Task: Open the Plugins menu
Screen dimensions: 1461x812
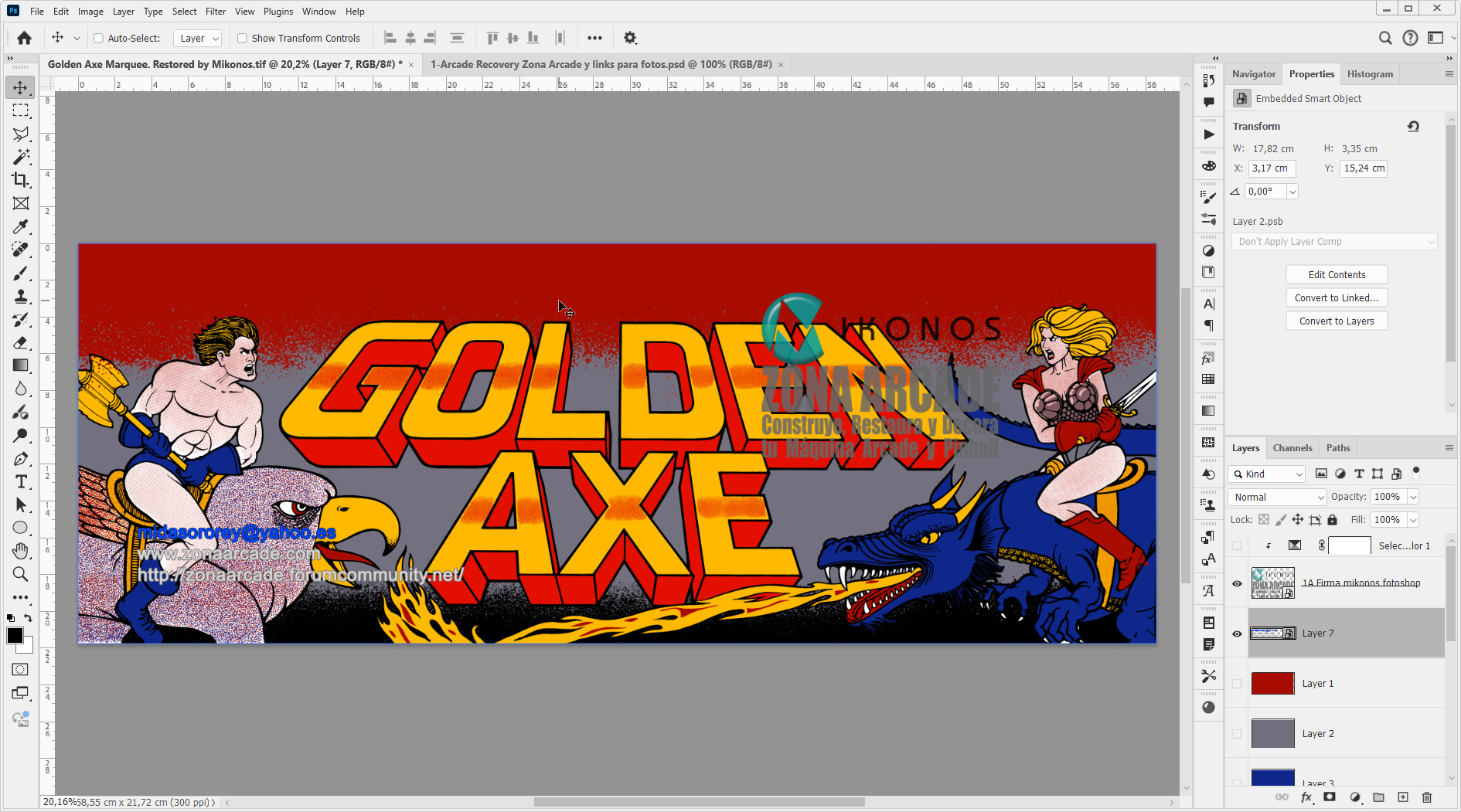Action: point(278,12)
